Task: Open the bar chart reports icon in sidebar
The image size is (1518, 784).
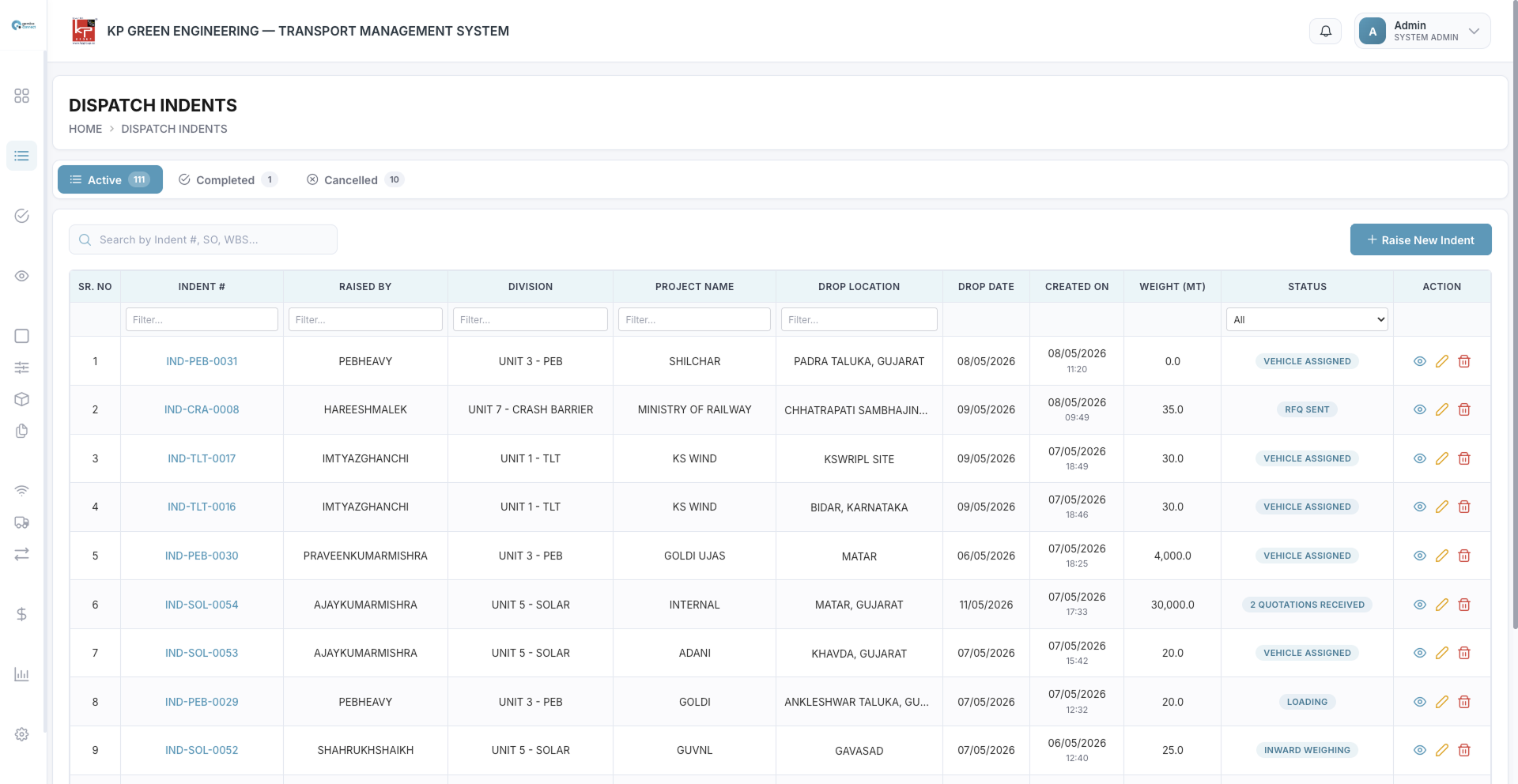Action: tap(21, 674)
